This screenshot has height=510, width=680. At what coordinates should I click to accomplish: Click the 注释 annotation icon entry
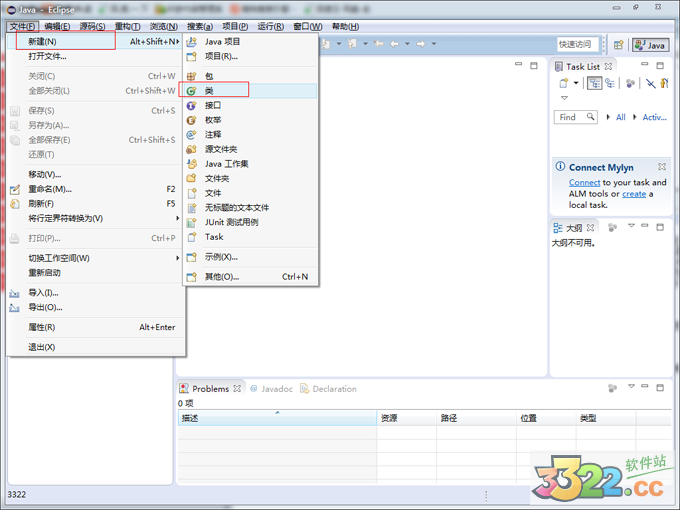pyautogui.click(x=191, y=135)
